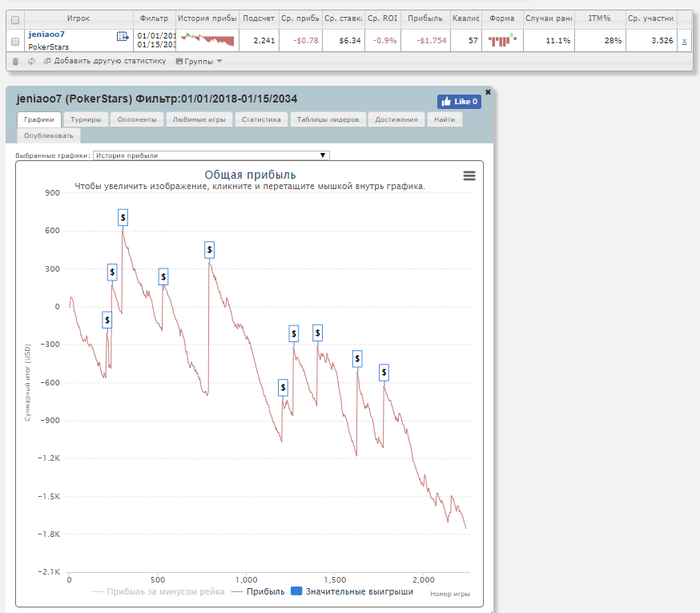Viewport: 700px width, 613px height.
Task: Close the jeniaoo7 graph panel
Action: pyautogui.click(x=488, y=92)
